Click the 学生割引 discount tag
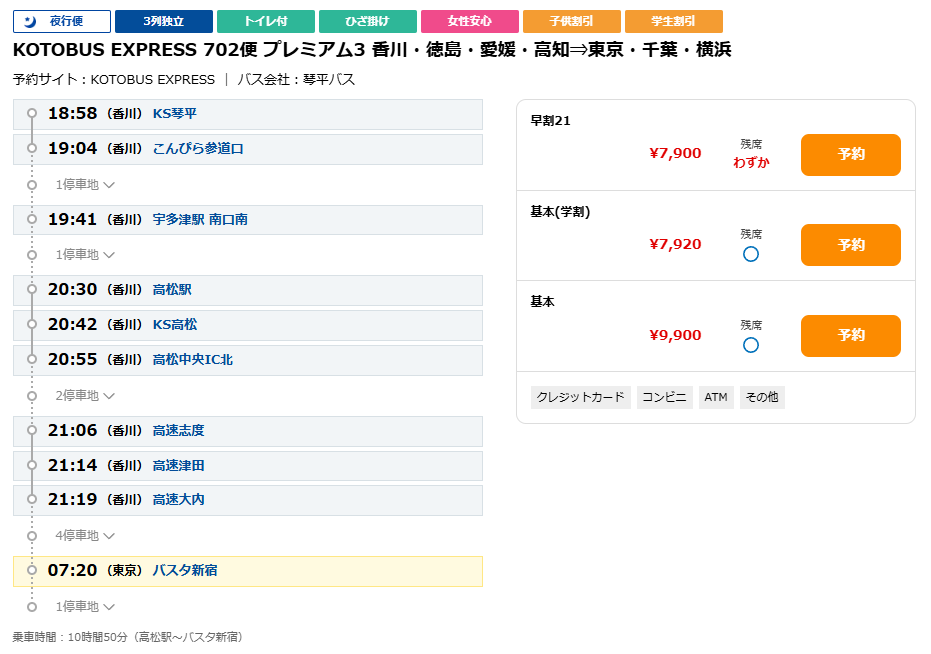Screen dimensions: 931x654 (x=673, y=21)
